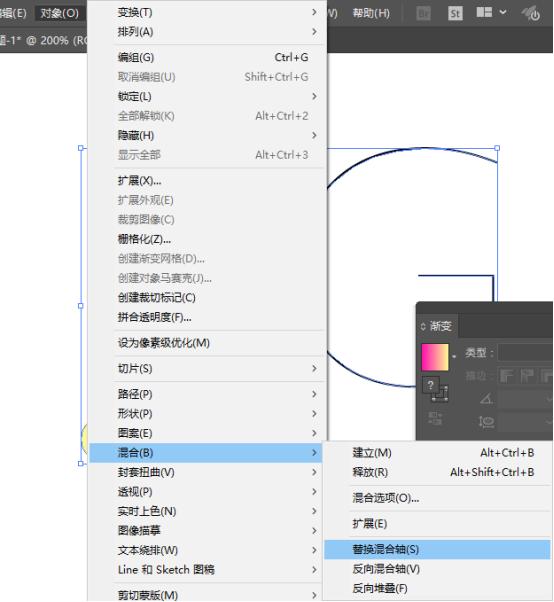Click the gradient aspect ratio icon
The width and height of the screenshot is (554, 602).
coord(486,422)
